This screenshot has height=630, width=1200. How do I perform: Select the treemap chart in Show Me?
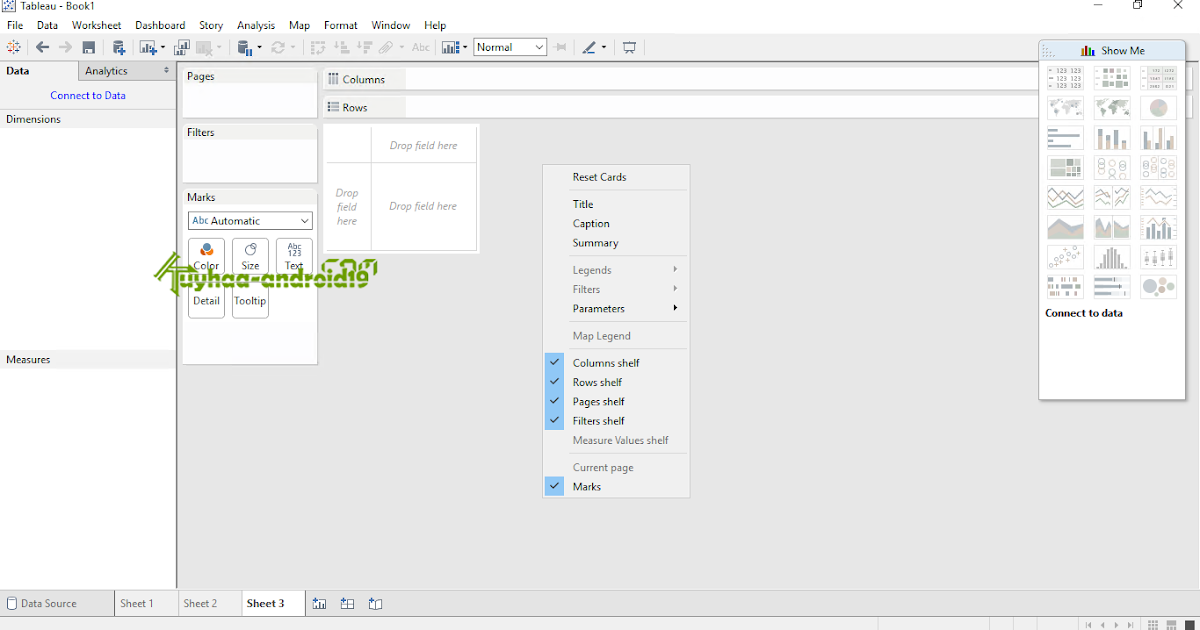[x=1065, y=168]
